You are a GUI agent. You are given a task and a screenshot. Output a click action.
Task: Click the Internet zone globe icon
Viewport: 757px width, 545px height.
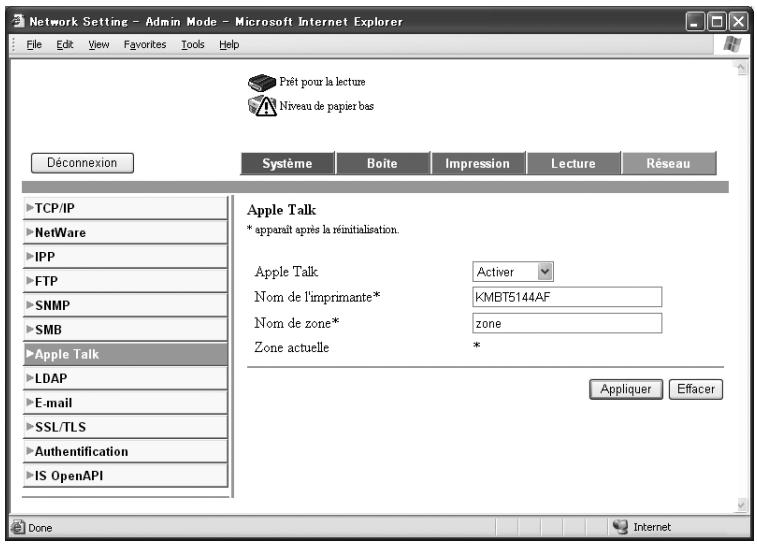pos(620,527)
